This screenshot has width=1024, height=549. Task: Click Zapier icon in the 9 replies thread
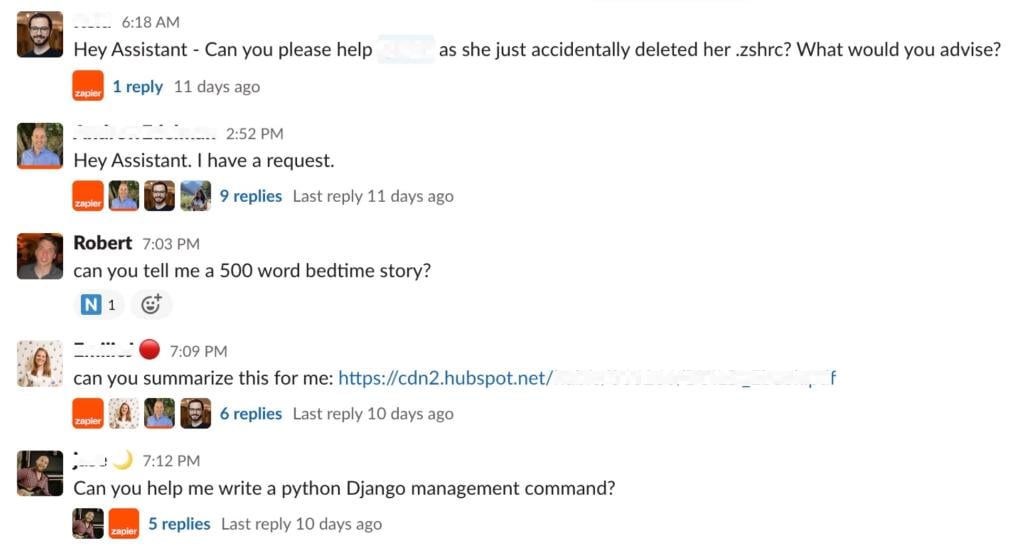[x=88, y=196]
